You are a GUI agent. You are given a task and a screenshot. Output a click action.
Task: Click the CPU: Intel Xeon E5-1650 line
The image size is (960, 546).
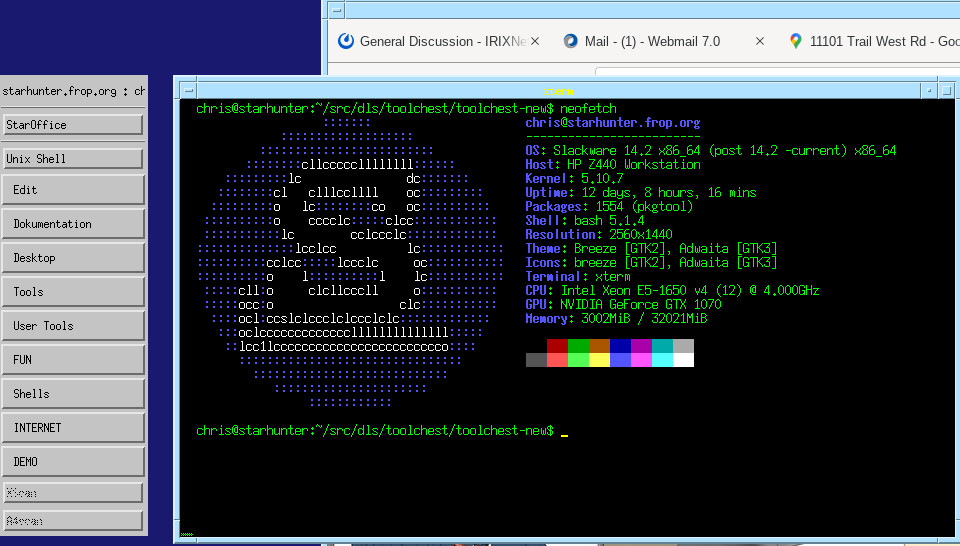(x=672, y=291)
